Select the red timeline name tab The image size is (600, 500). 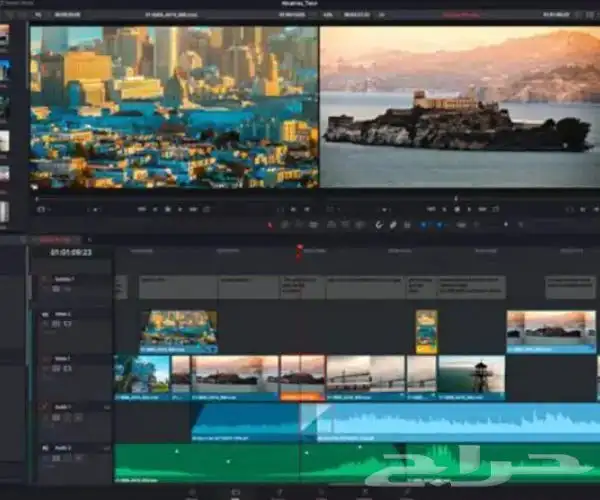(56, 240)
